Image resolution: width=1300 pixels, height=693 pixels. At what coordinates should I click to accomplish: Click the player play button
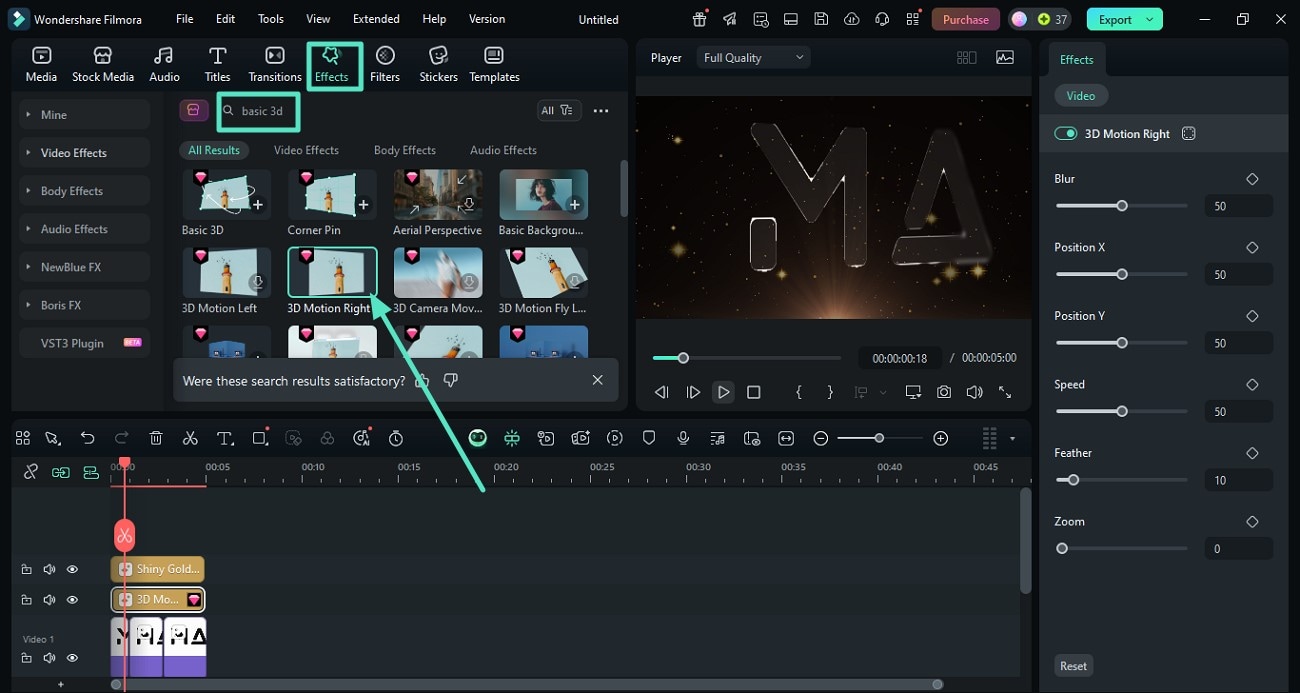click(x=723, y=393)
